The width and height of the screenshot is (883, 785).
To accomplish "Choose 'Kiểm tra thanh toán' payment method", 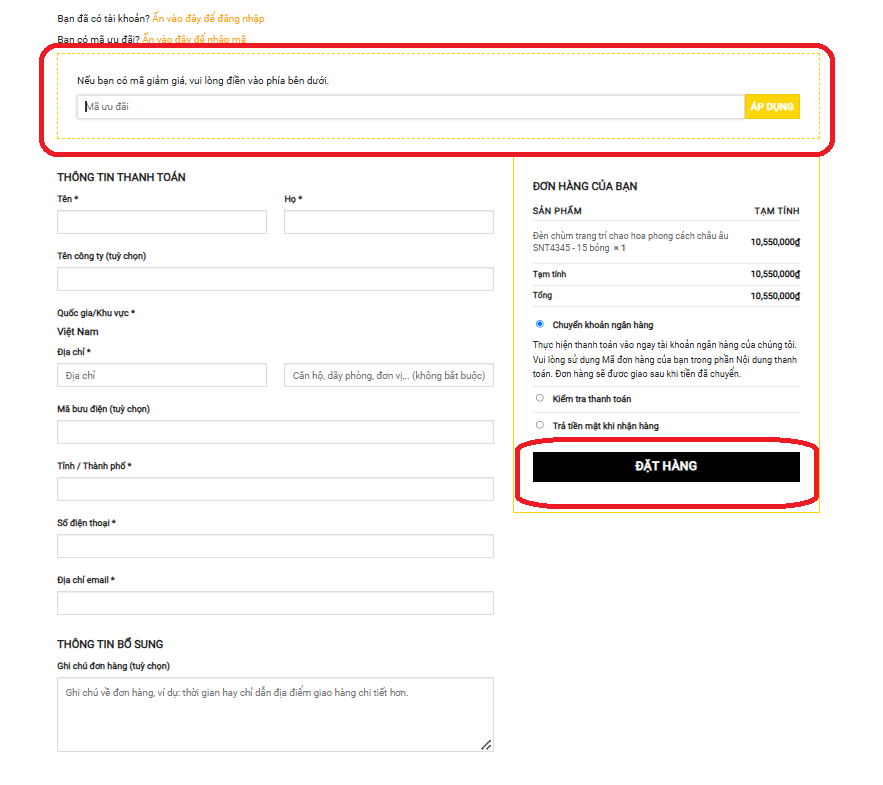I will pos(540,398).
